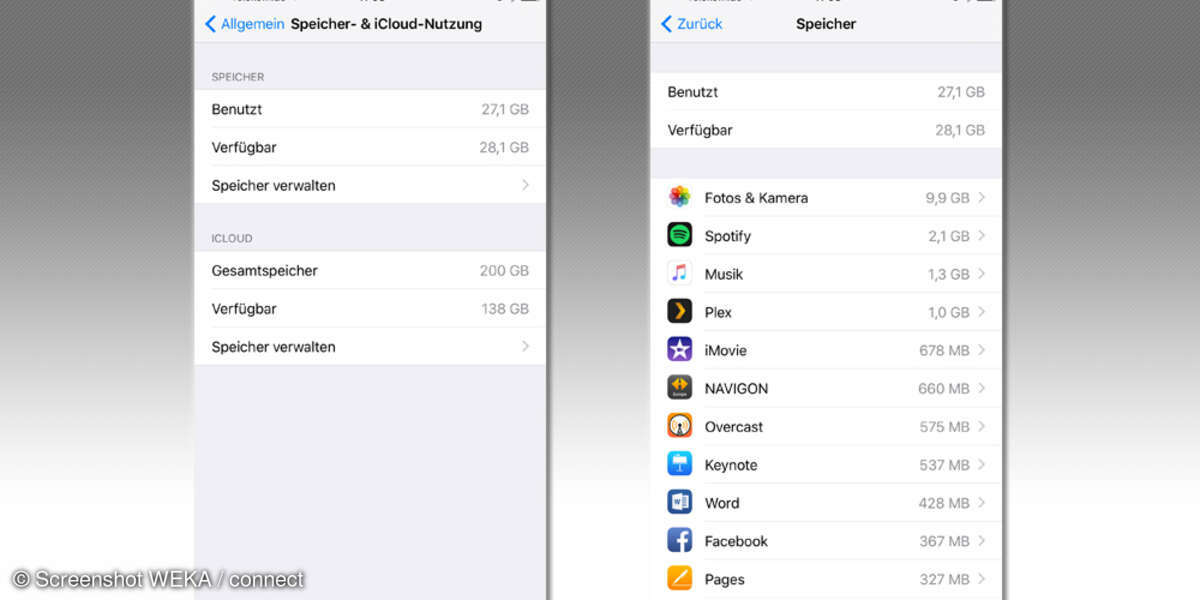This screenshot has width=1200, height=600.
Task: Expand chevron of Speicher verwalten in ICLOUD
Action: (x=525, y=347)
